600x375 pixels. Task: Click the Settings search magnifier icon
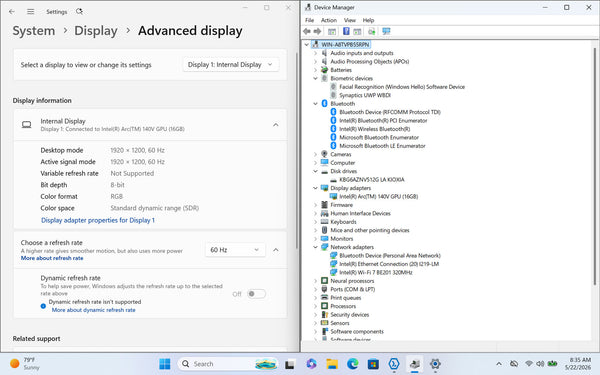click(79, 11)
